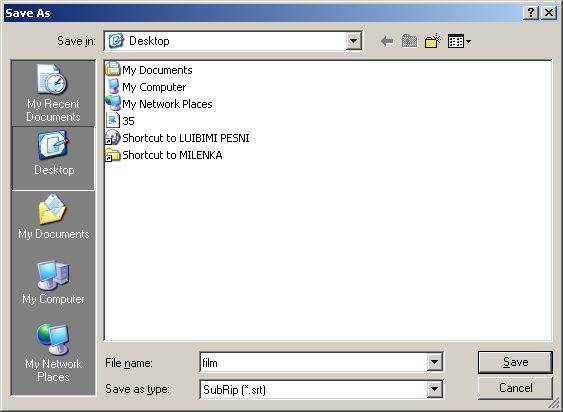Go to My Documents in places bar
This screenshot has width=563, height=412.
coord(53,217)
